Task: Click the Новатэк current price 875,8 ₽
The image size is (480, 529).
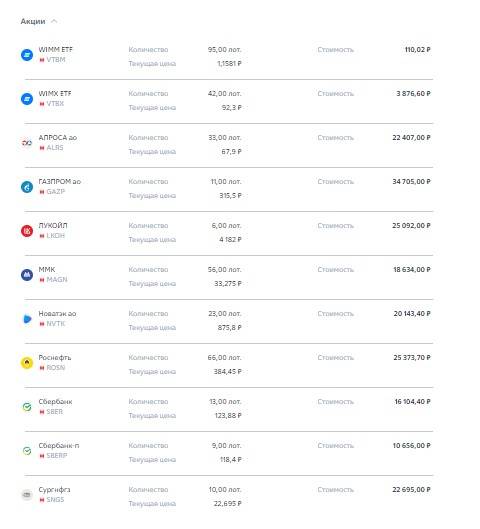Action: pos(229,328)
